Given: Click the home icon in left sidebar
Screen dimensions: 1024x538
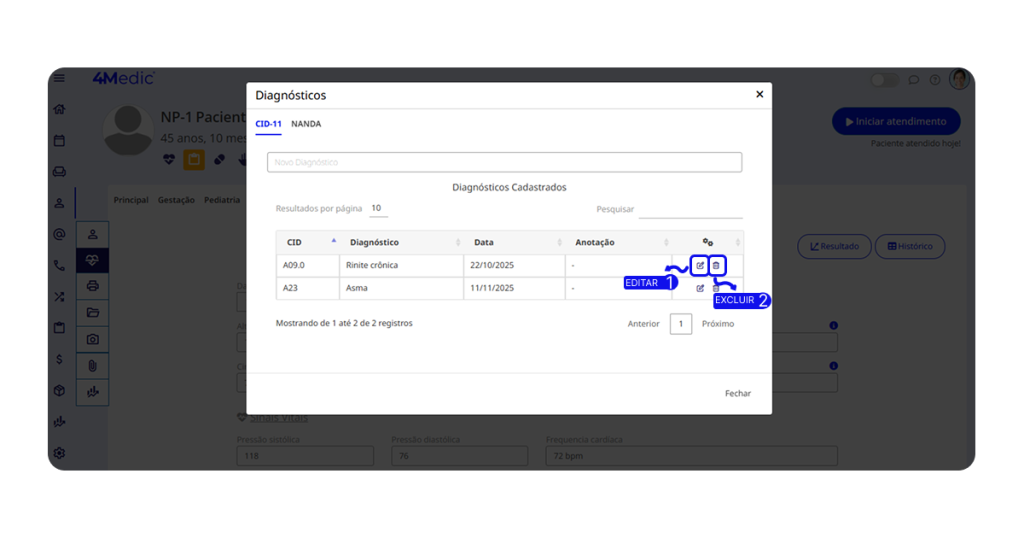Looking at the screenshot, I should (59, 110).
